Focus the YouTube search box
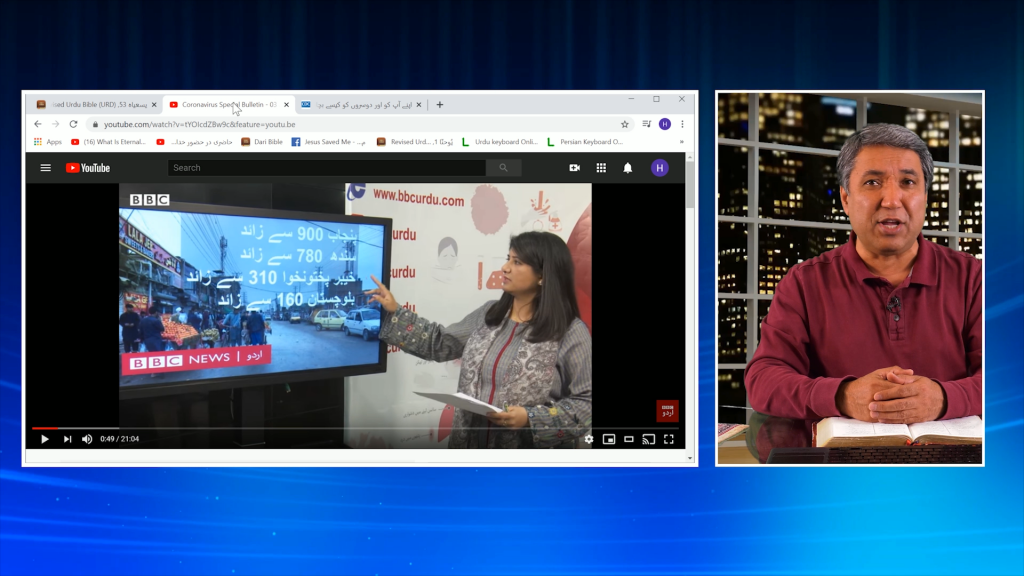The image size is (1024, 576). click(x=326, y=168)
